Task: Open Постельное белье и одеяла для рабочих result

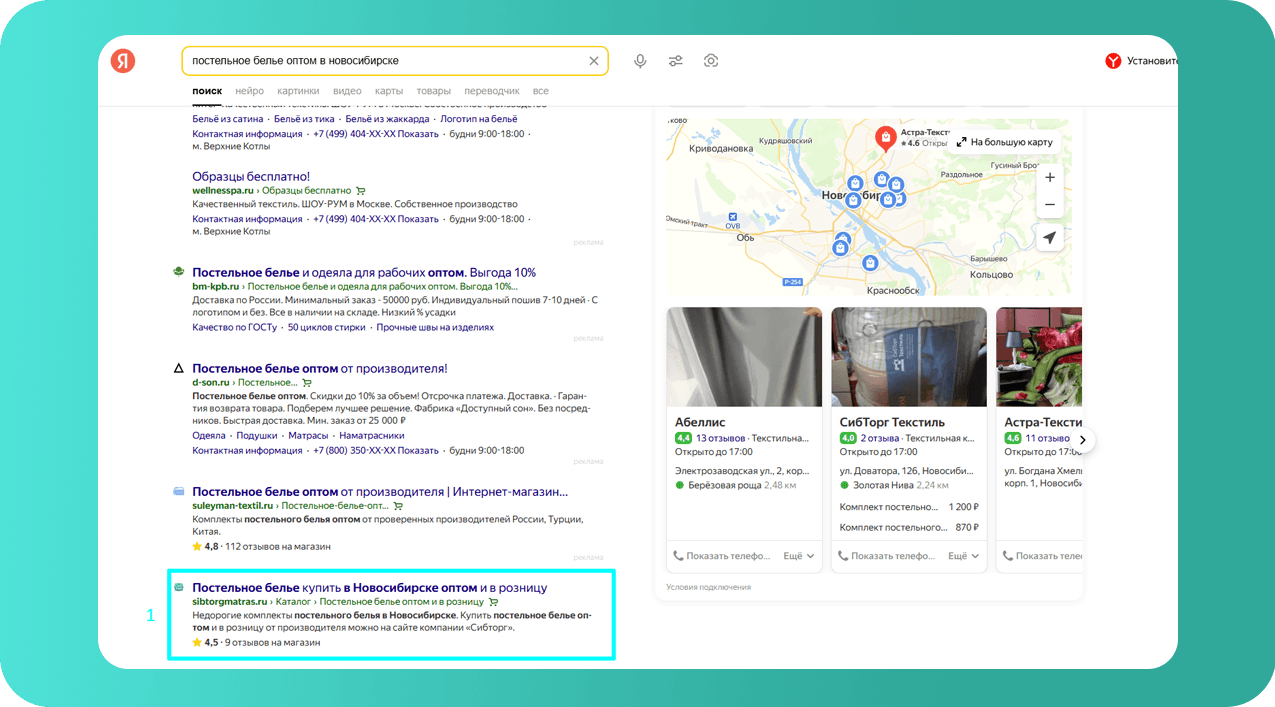Action: (364, 272)
